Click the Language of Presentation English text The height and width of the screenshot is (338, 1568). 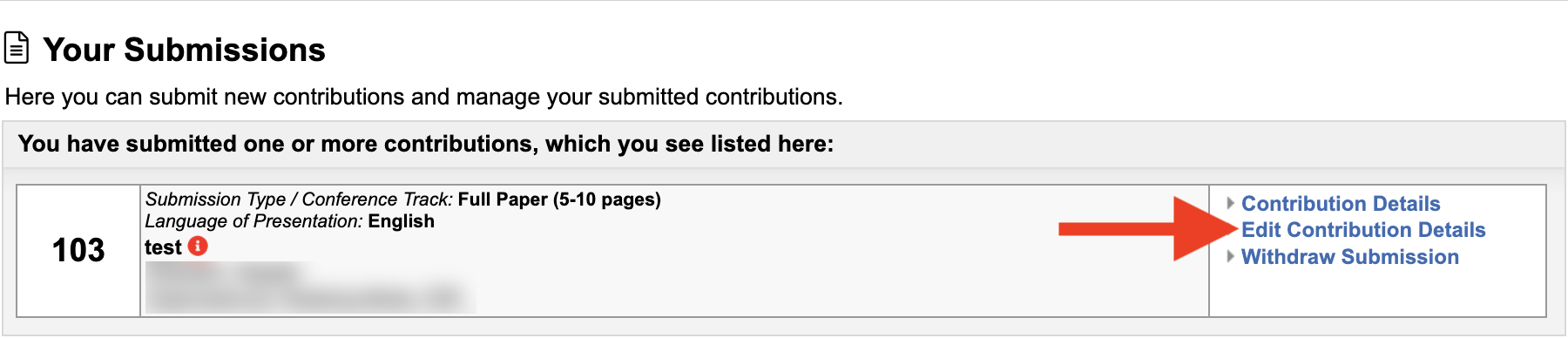289,221
